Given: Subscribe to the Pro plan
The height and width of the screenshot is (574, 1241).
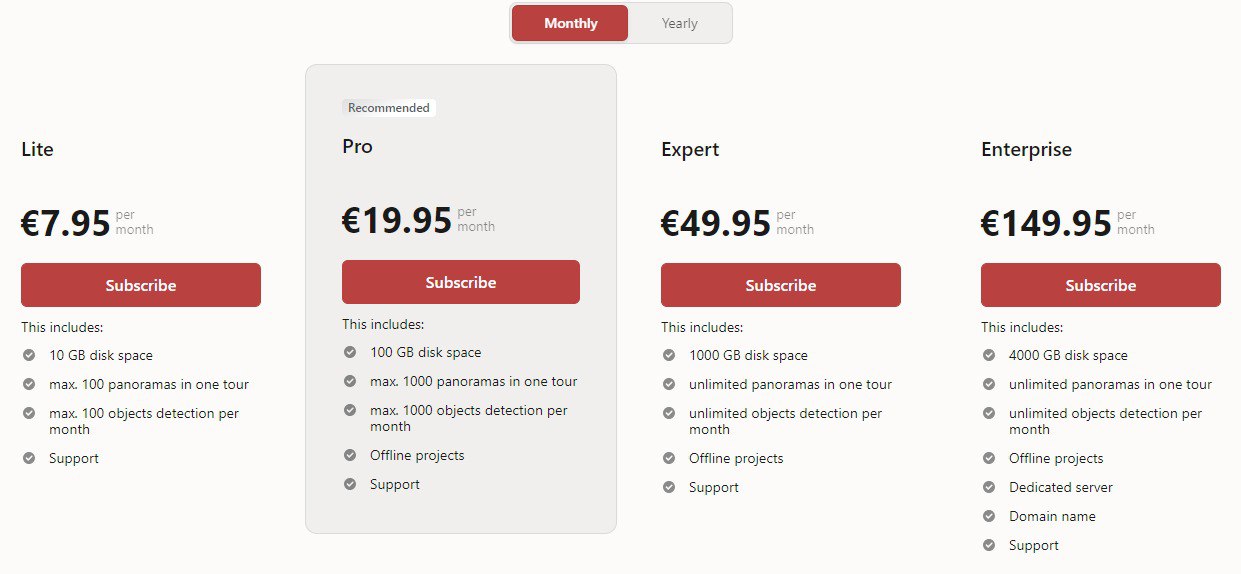Looking at the screenshot, I should 461,282.
